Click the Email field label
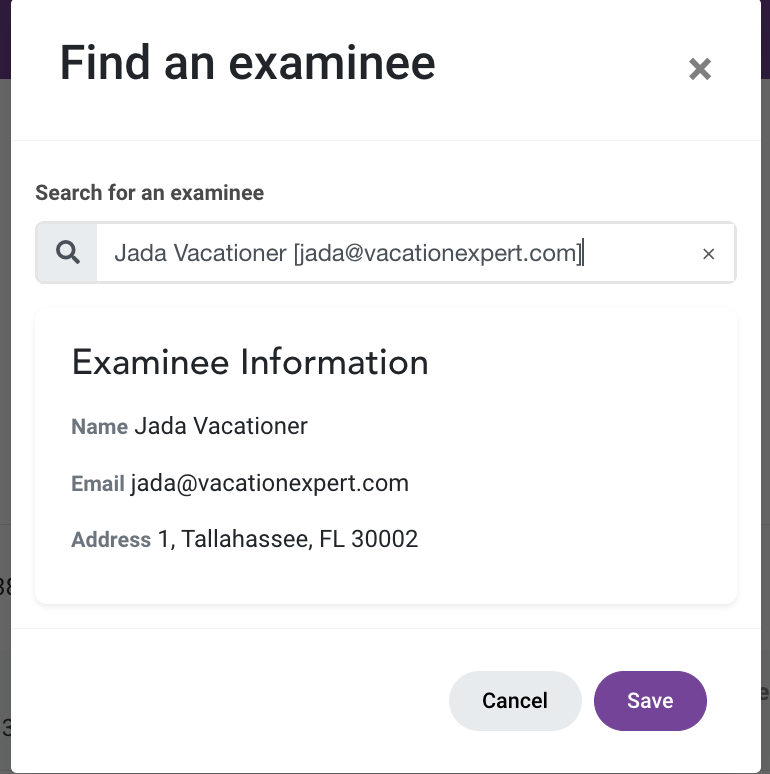Screen dimensions: 770x774 click(x=98, y=483)
